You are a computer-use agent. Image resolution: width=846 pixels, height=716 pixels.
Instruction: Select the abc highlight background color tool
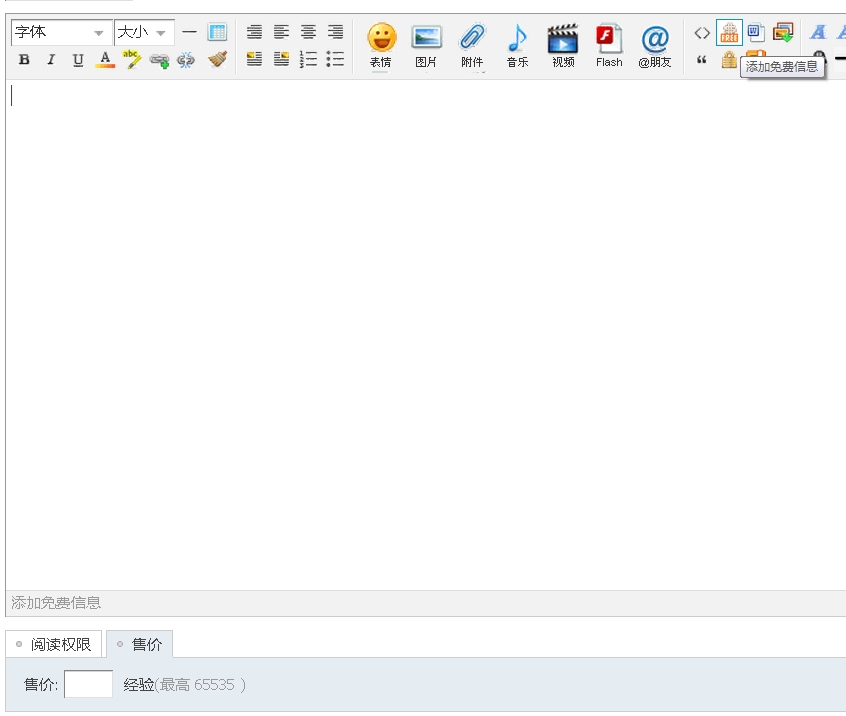point(132,59)
